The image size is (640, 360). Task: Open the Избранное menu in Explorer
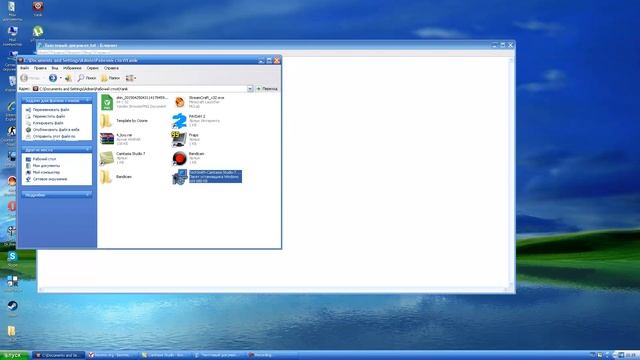point(72,68)
